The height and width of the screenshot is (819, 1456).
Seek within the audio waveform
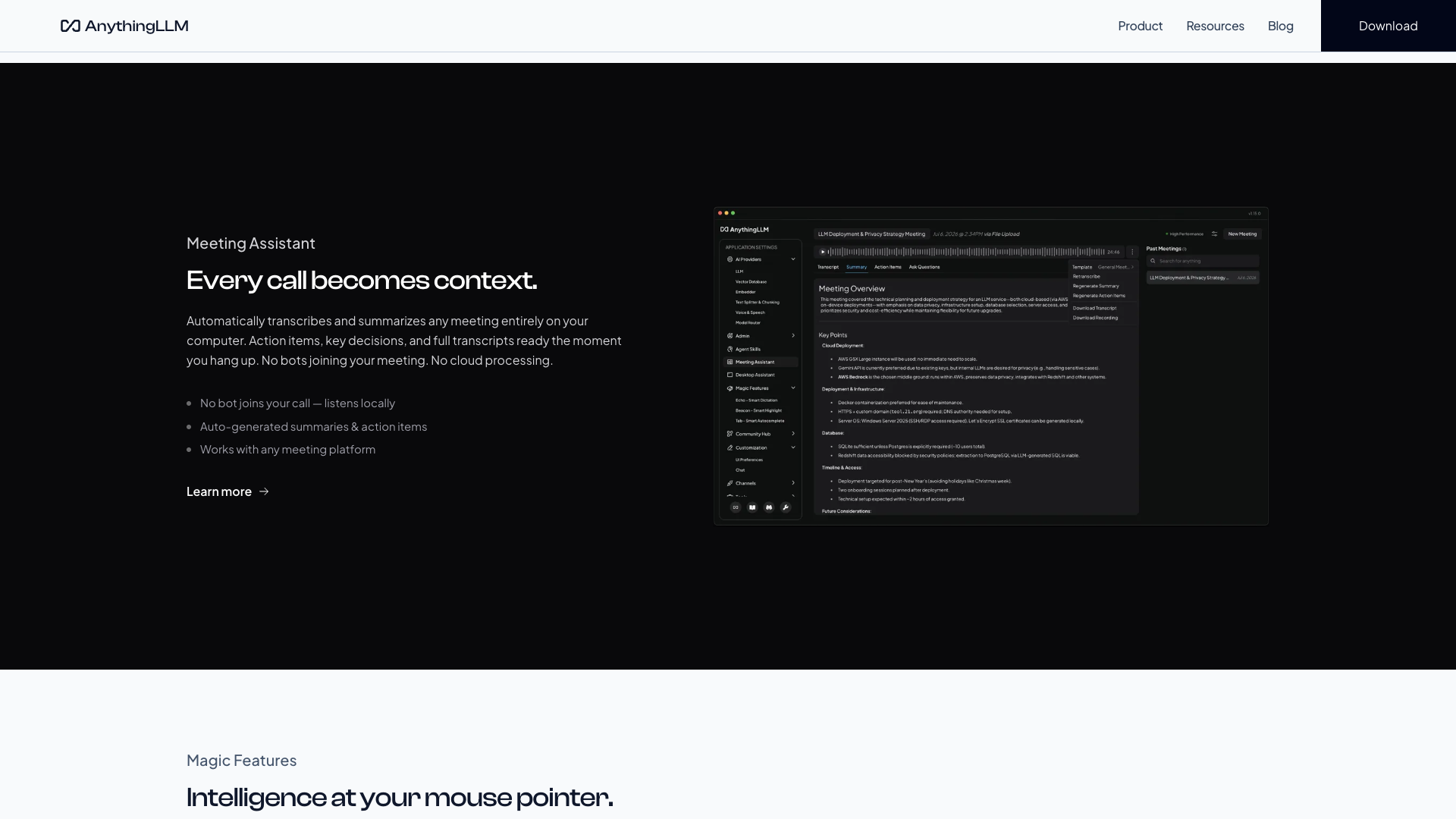click(967, 252)
